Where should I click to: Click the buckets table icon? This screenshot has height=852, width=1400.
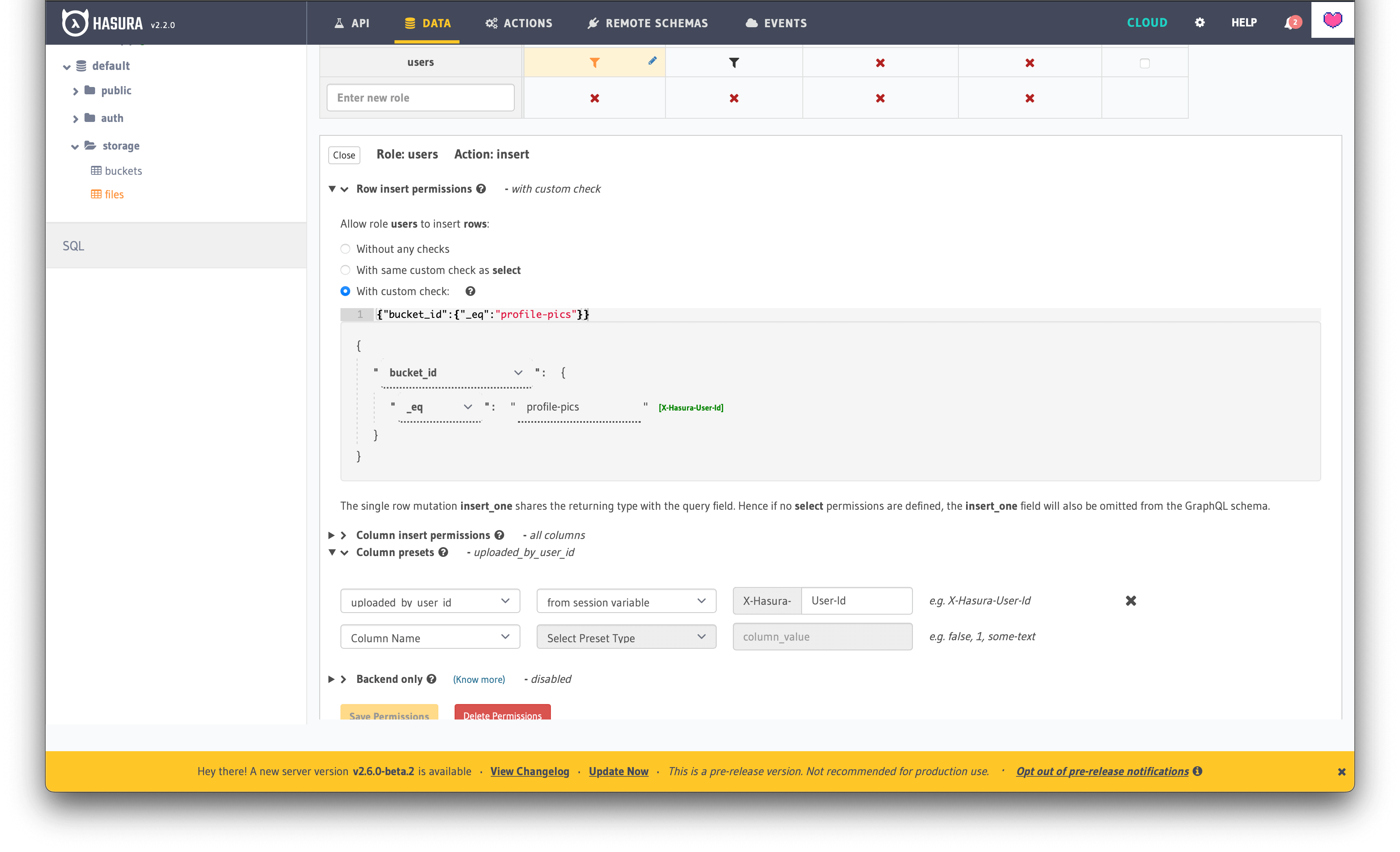[x=96, y=170]
